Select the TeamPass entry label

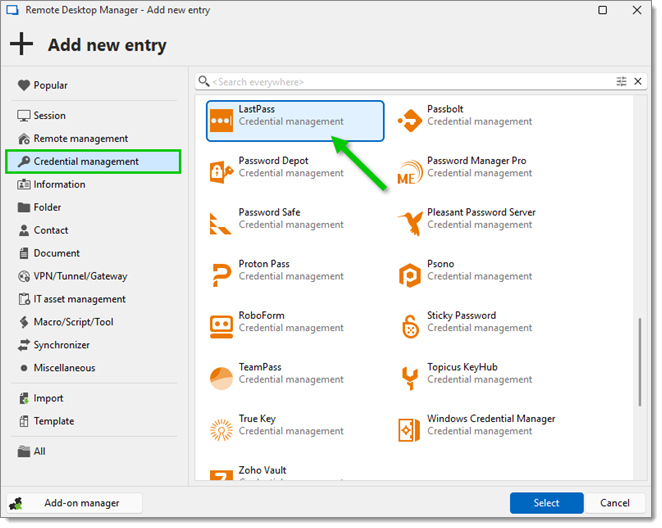pyautogui.click(x=260, y=367)
